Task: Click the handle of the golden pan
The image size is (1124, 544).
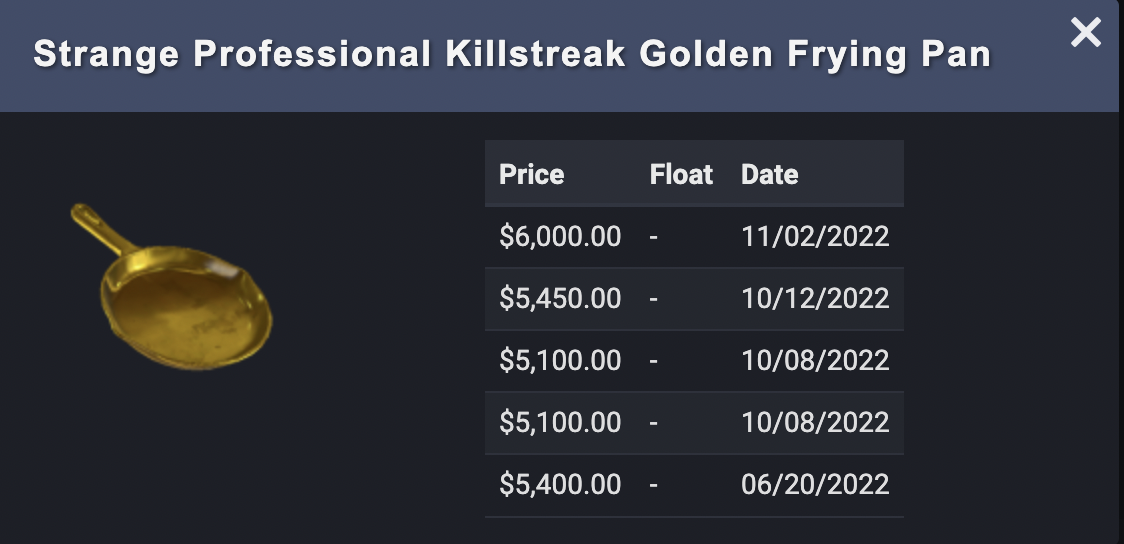Action: pyautogui.click(x=100, y=230)
